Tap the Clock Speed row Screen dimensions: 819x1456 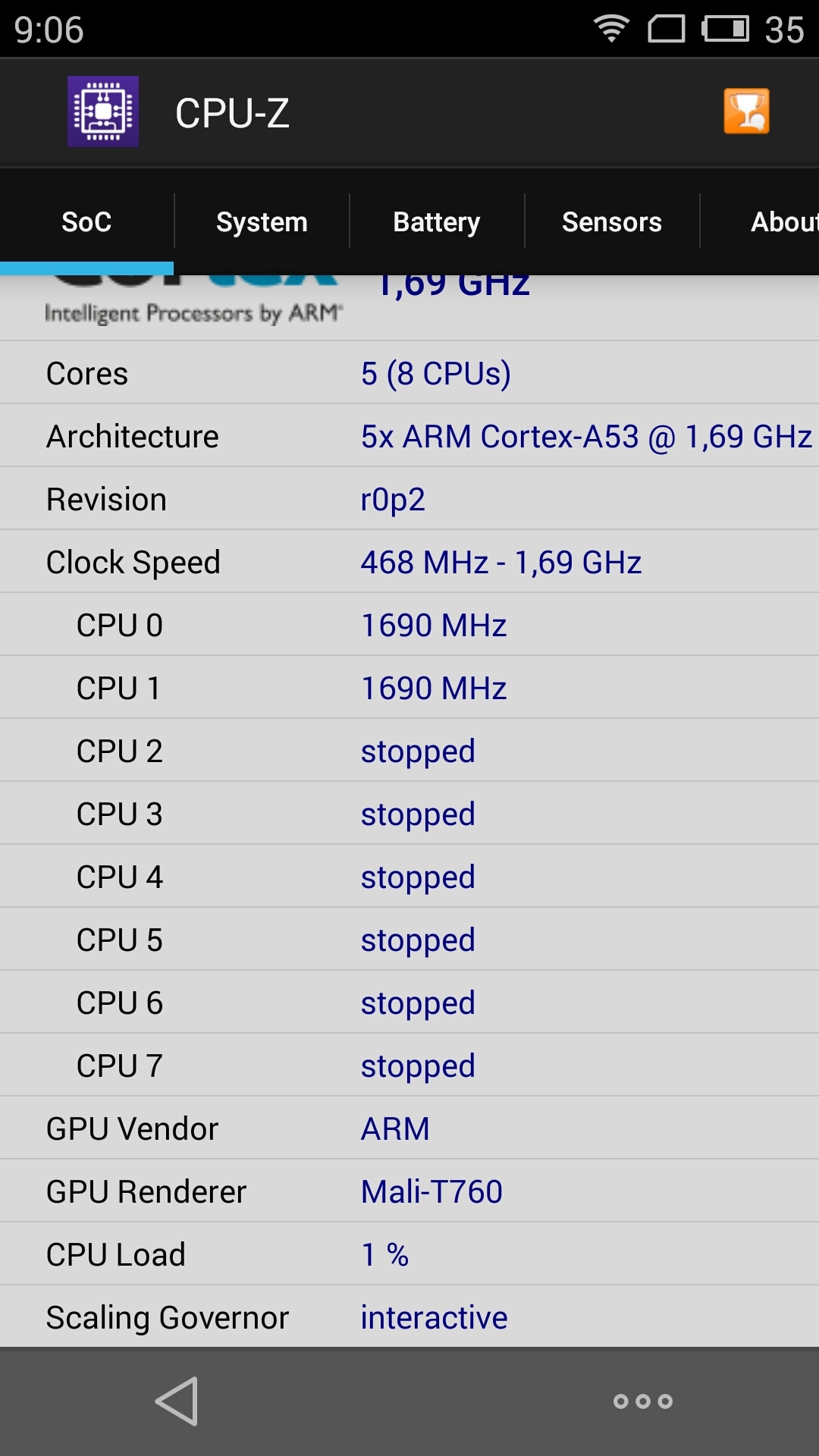[409, 562]
